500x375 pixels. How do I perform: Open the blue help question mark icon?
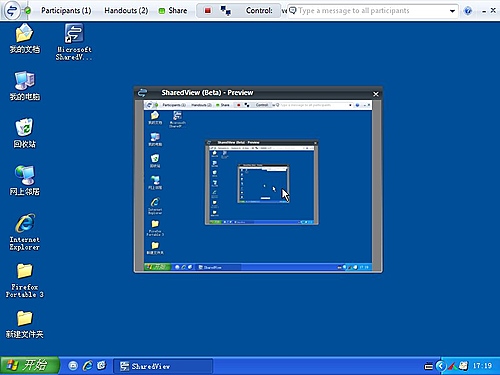pos(468,11)
